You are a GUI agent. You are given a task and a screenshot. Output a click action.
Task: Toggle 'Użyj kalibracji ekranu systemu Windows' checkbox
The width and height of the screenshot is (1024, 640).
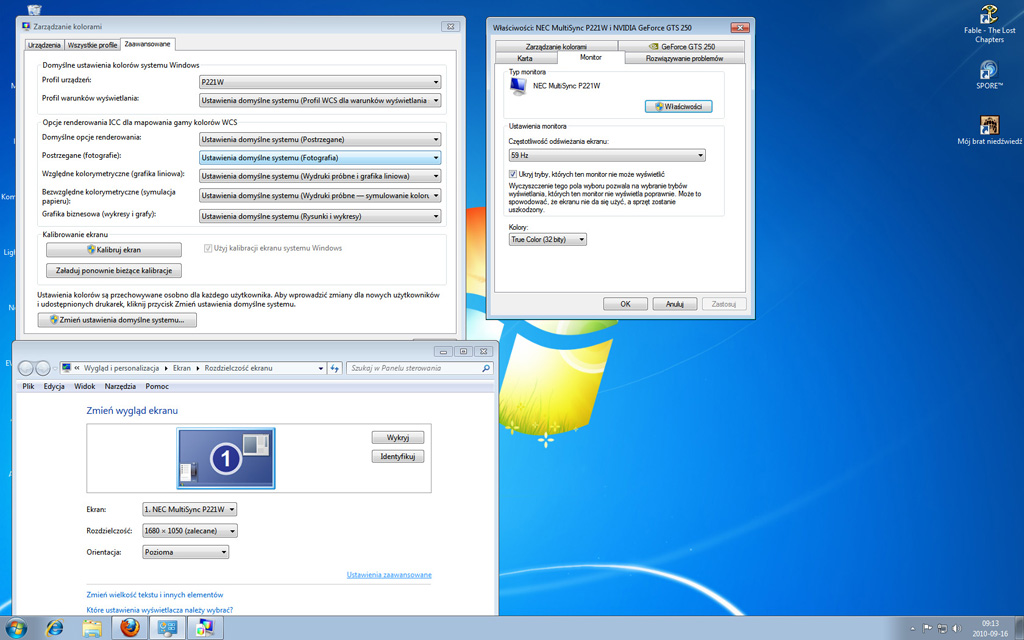pos(208,248)
